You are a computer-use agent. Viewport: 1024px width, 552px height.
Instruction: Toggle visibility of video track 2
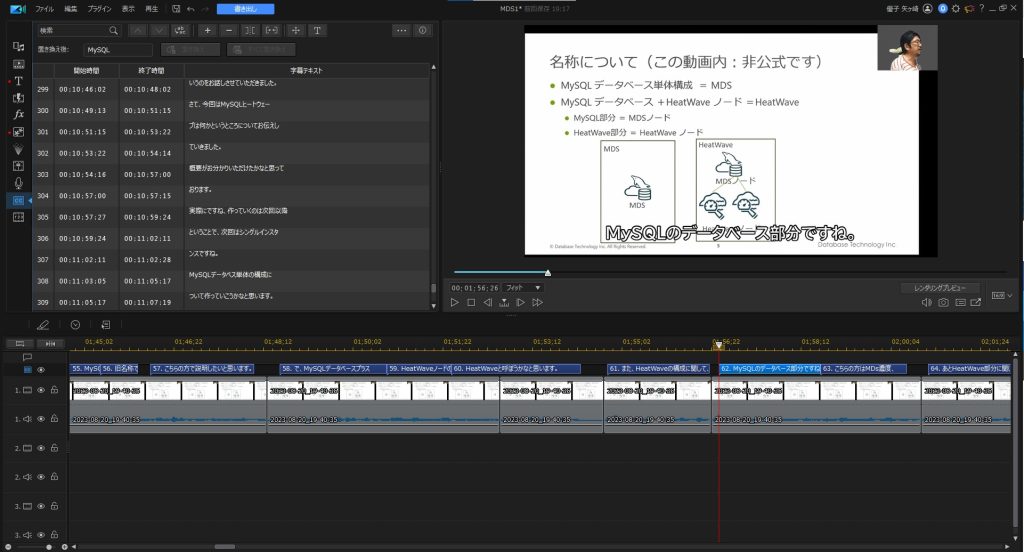[x=41, y=448]
